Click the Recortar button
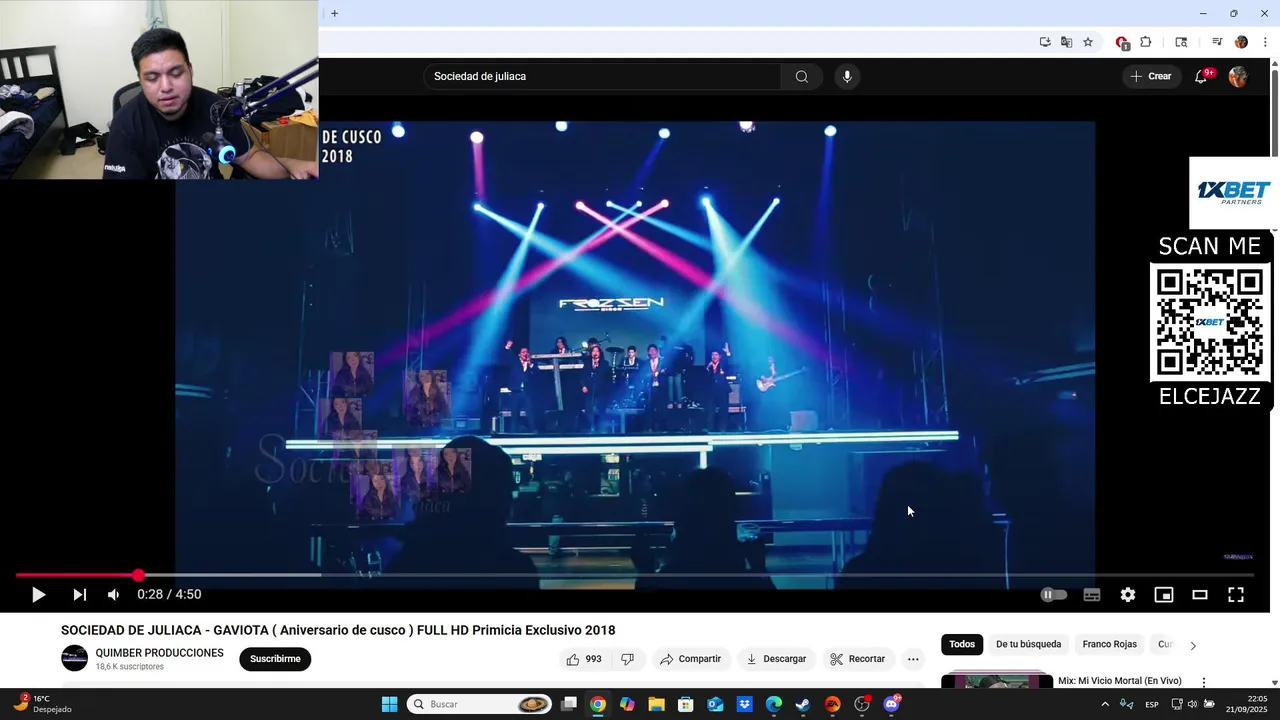Image resolution: width=1280 pixels, height=720 pixels. point(858,659)
